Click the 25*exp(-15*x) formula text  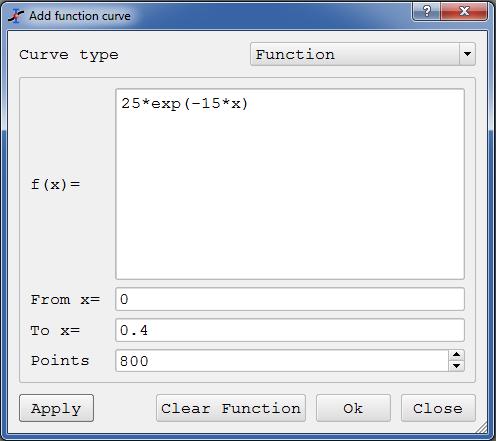tap(185, 104)
